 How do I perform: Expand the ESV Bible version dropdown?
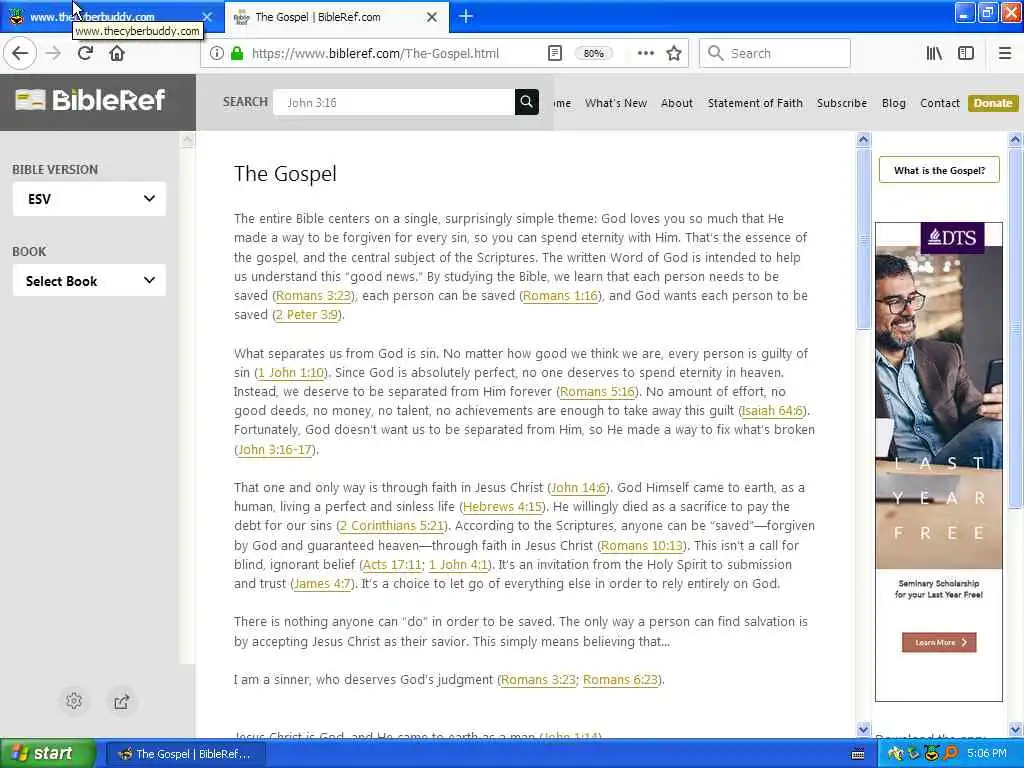click(89, 199)
